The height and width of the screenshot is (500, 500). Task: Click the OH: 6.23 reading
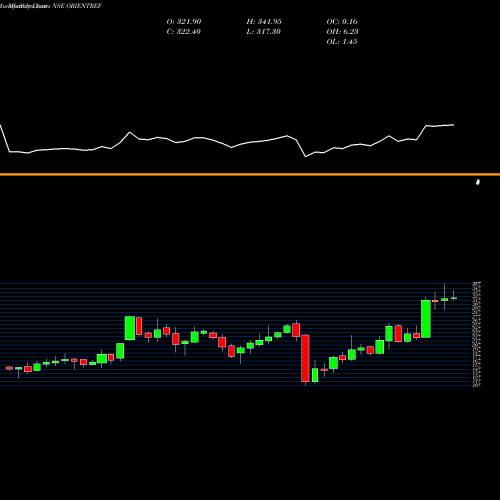342,32
